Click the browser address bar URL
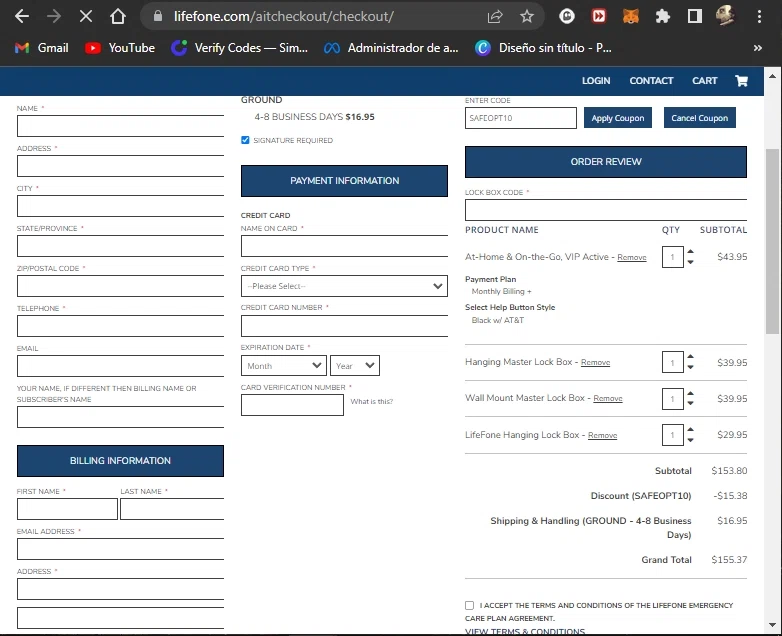This screenshot has width=782, height=636. [283, 16]
